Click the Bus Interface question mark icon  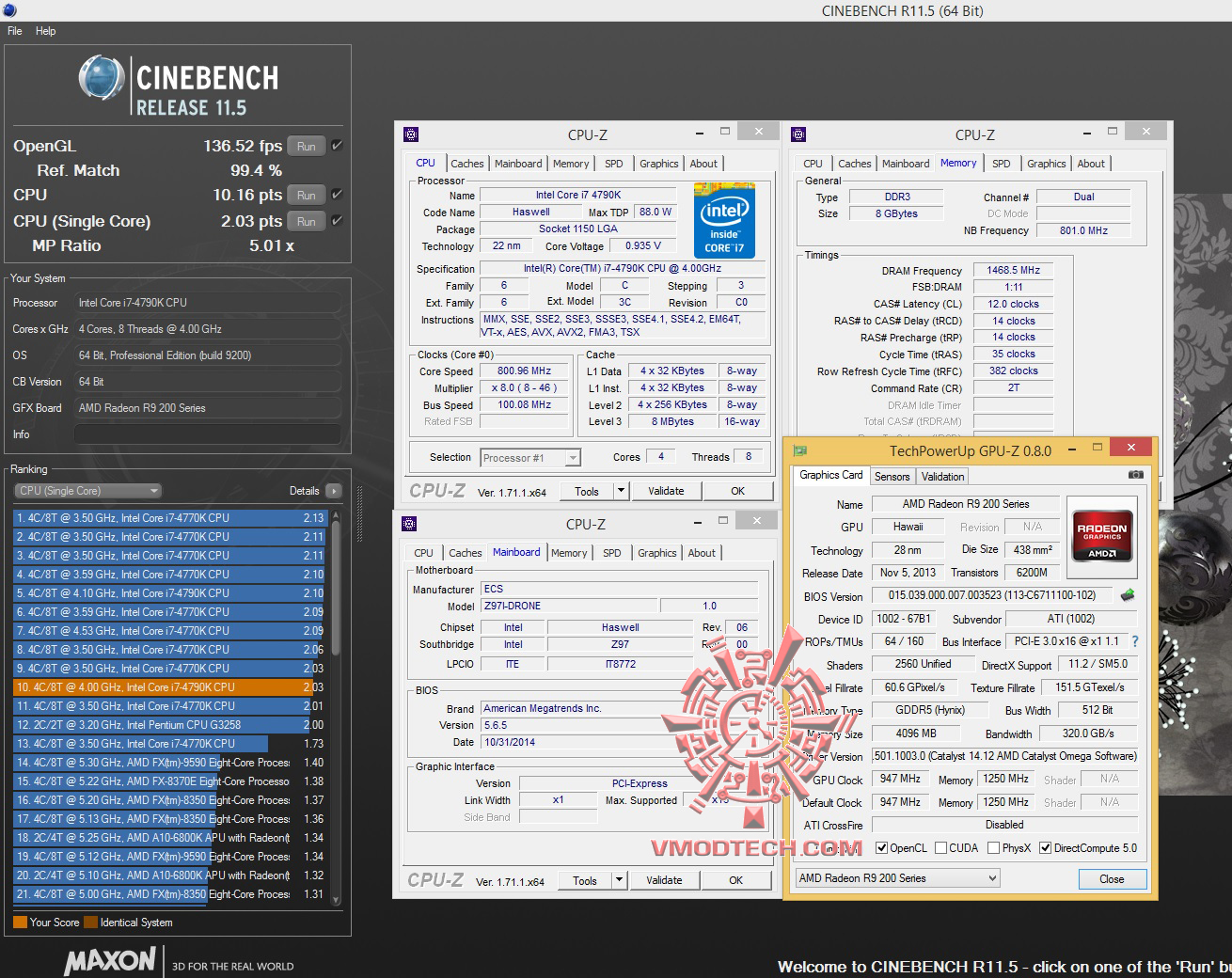1135,641
